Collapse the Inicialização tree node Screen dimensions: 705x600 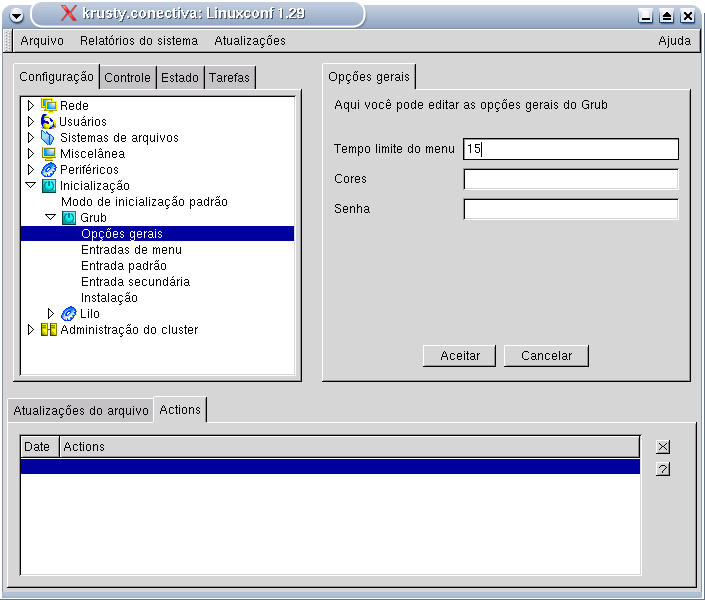(x=31, y=185)
